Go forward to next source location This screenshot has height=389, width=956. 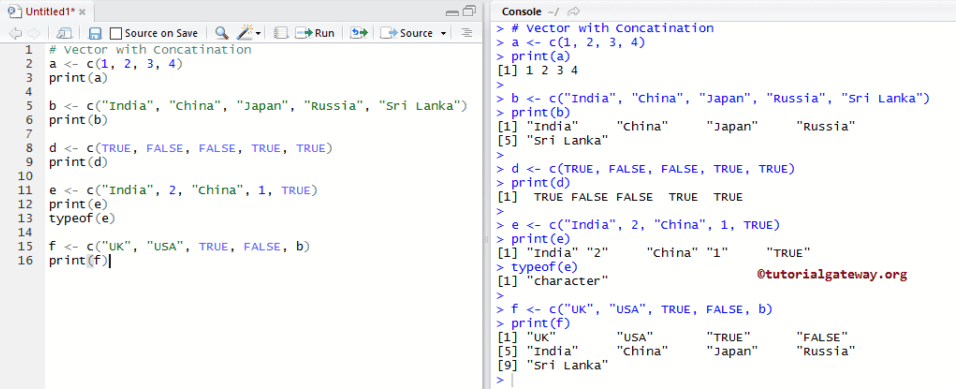[x=34, y=33]
